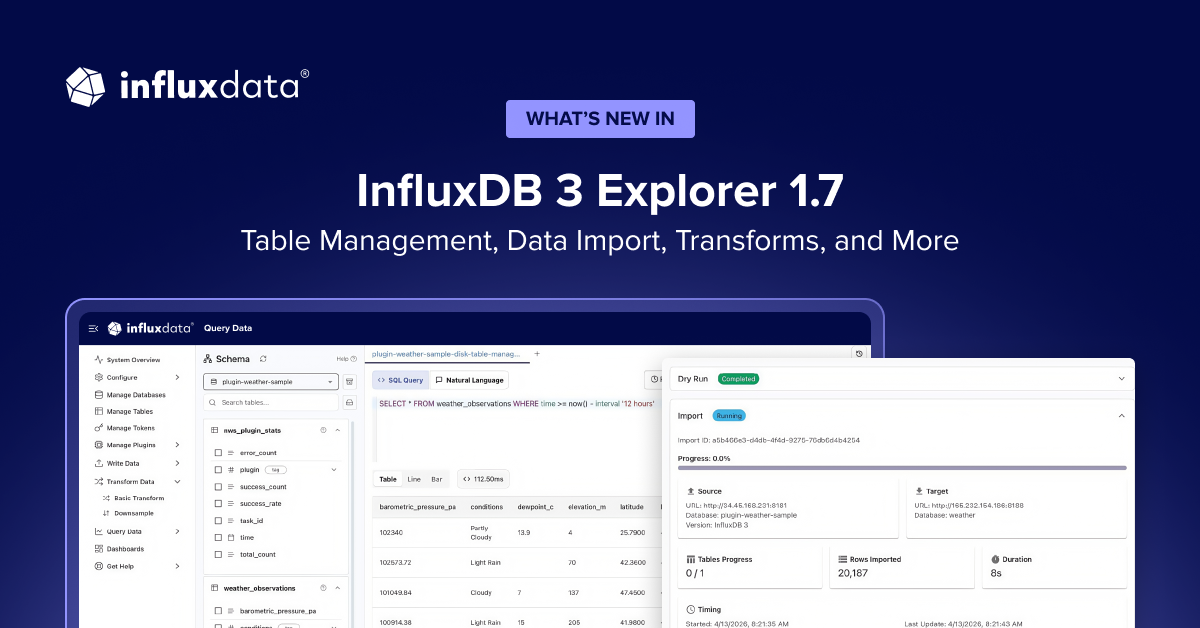The width and height of the screenshot is (1200, 628).
Task: Select the Bar chart view tab
Action: 437,479
